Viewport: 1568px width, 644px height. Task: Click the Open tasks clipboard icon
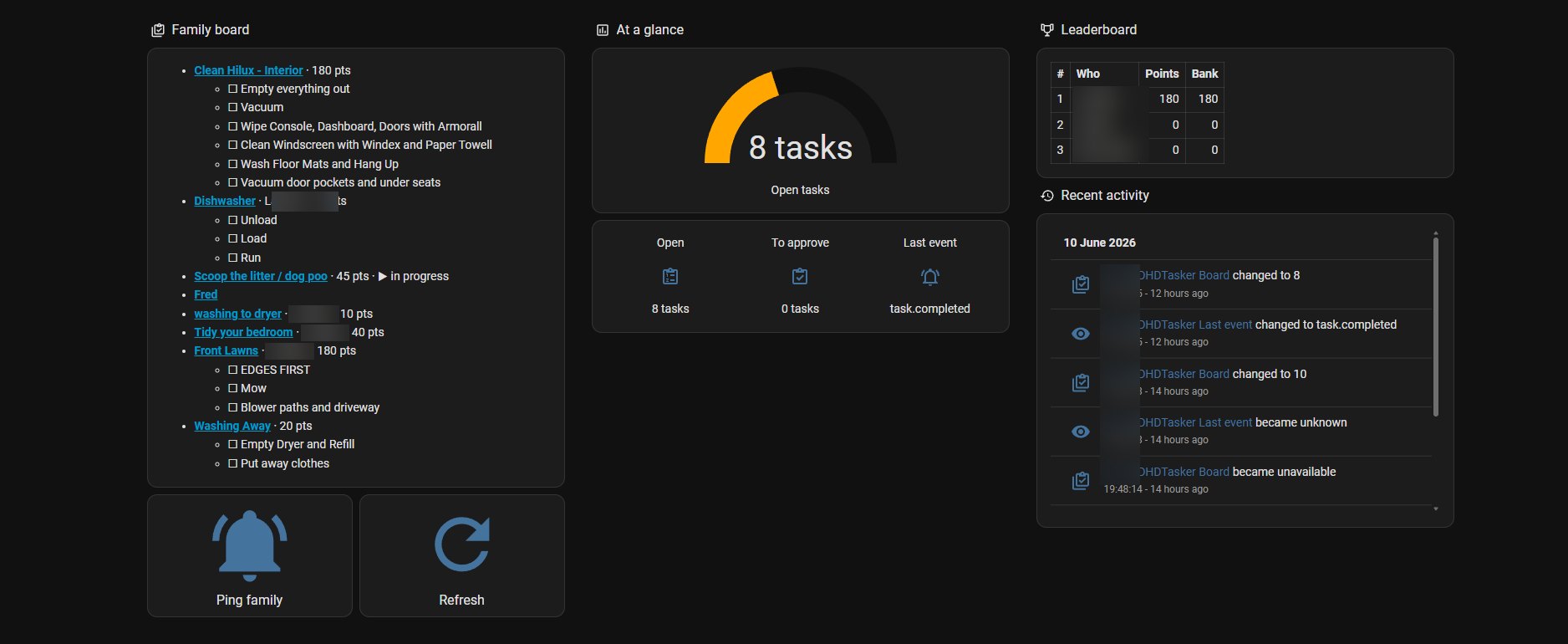click(670, 276)
